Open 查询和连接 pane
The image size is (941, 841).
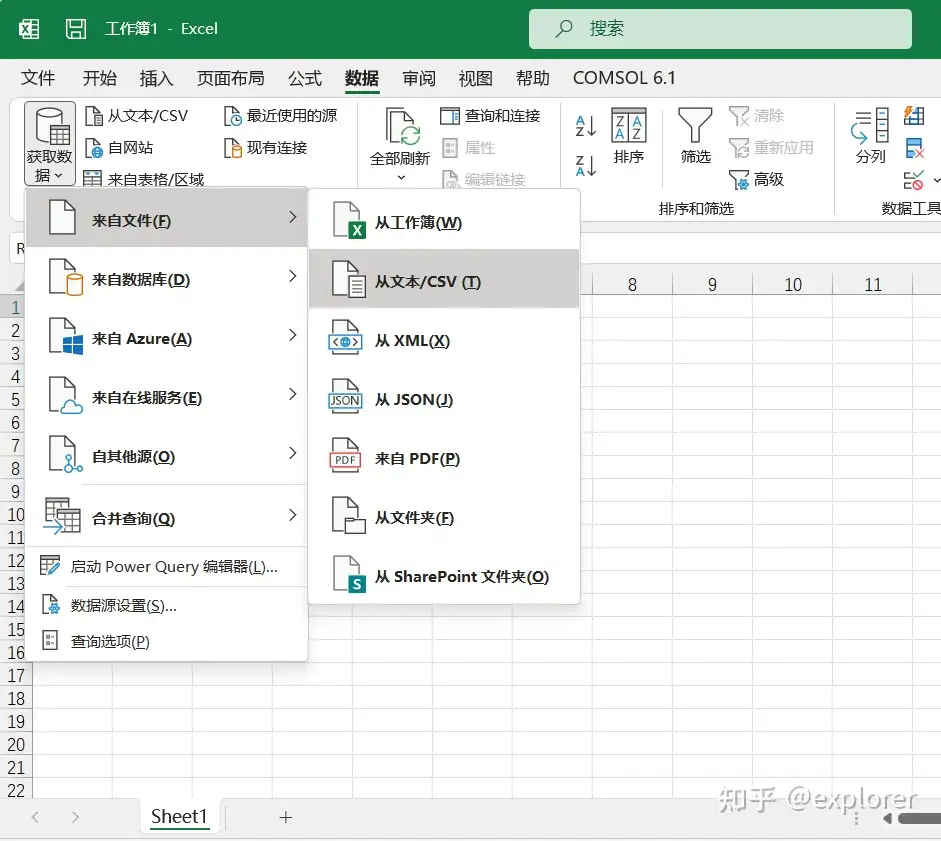click(x=490, y=115)
